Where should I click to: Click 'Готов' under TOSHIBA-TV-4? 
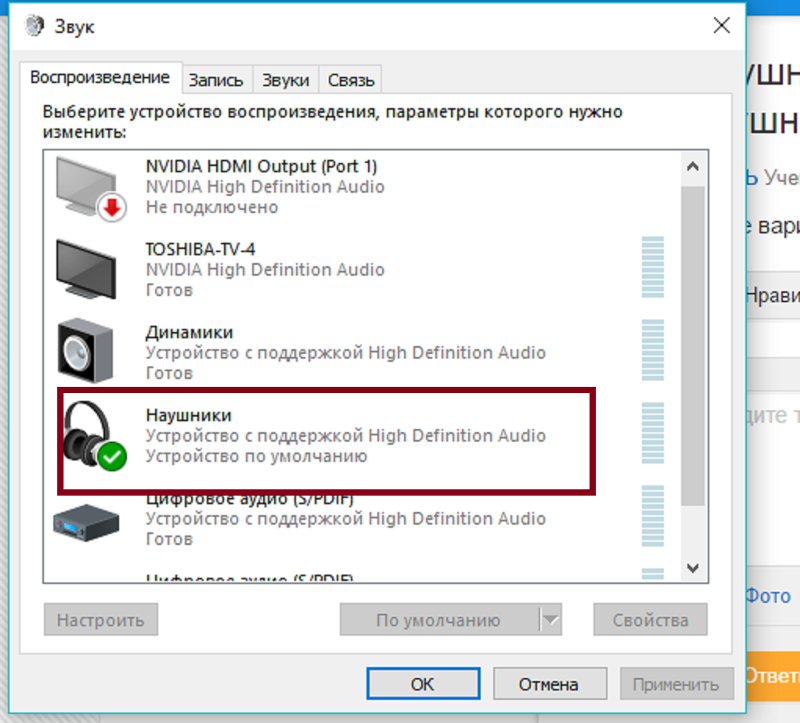pos(169,290)
